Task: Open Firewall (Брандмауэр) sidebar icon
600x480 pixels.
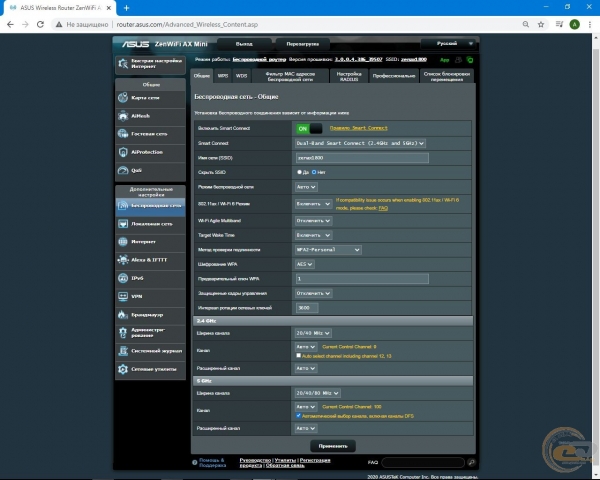Action: pyautogui.click(x=123, y=315)
